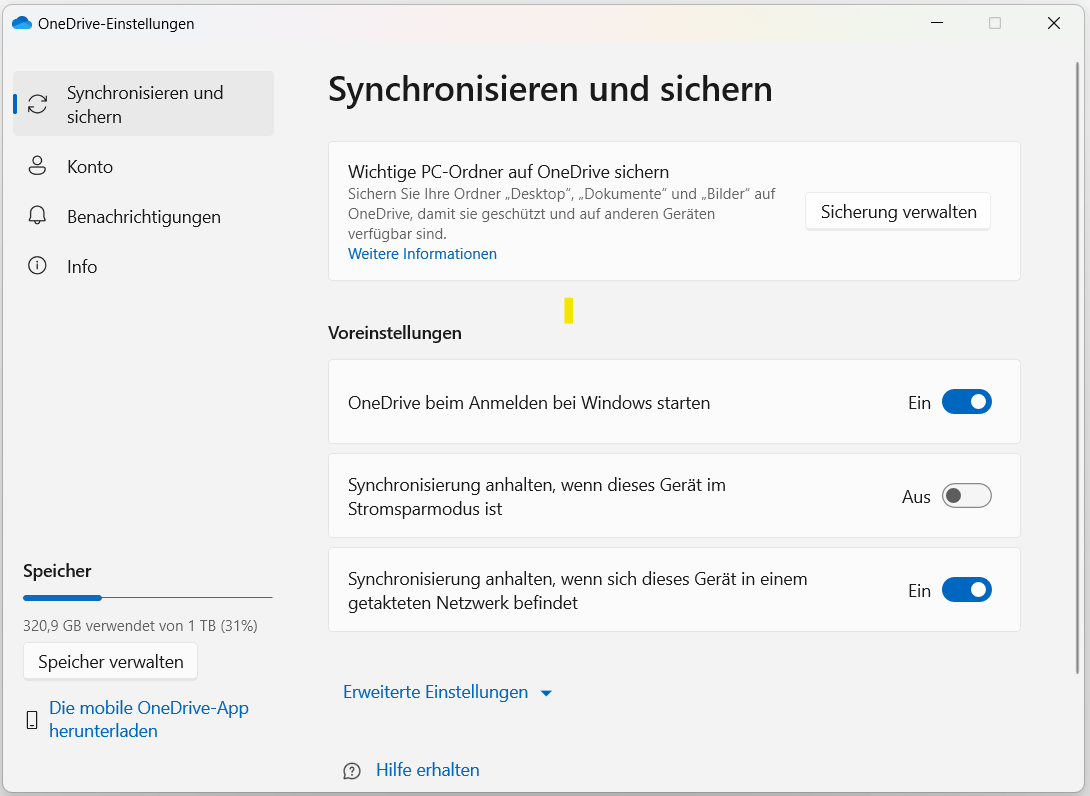Viewport: 1090px width, 796px height.
Task: Click the Konto person icon
Action: 38,166
